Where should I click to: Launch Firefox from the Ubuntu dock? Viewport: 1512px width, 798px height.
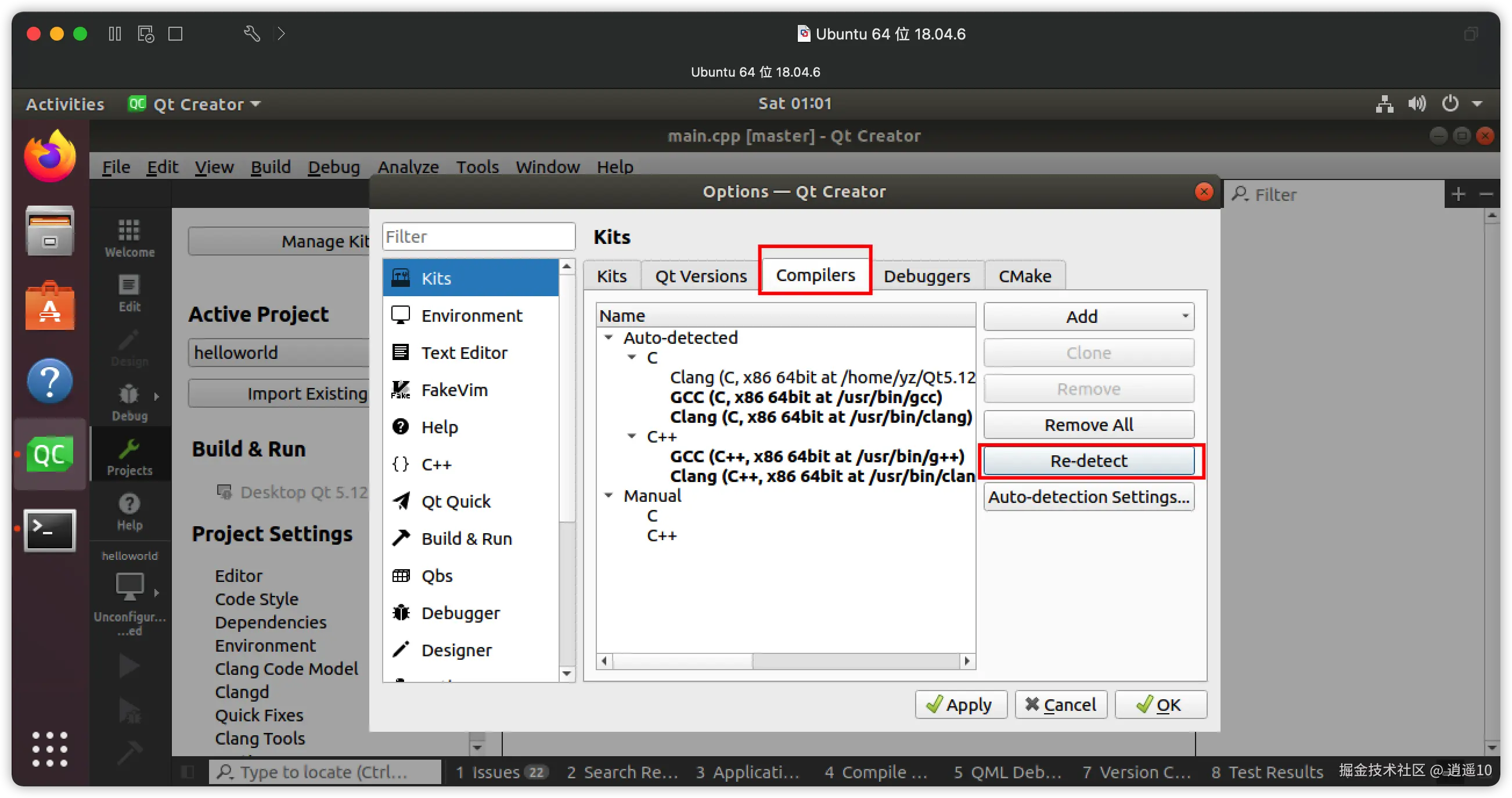[50, 156]
